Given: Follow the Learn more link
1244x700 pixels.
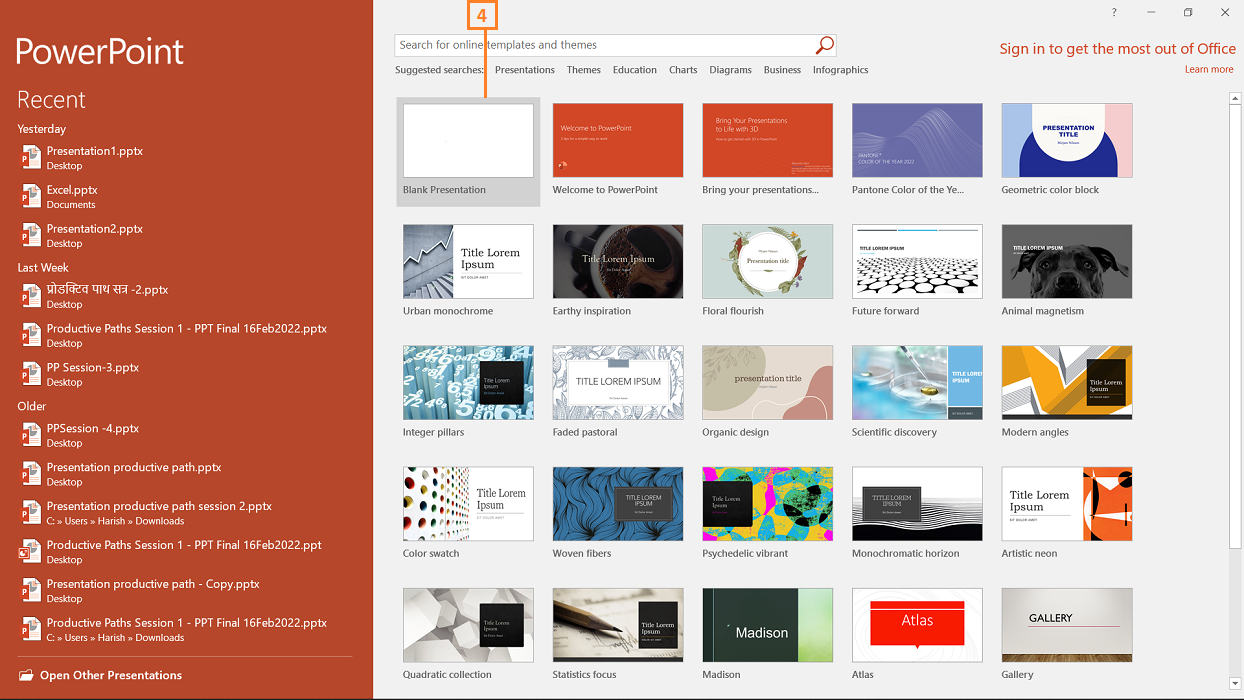Looking at the screenshot, I should click(x=1209, y=70).
